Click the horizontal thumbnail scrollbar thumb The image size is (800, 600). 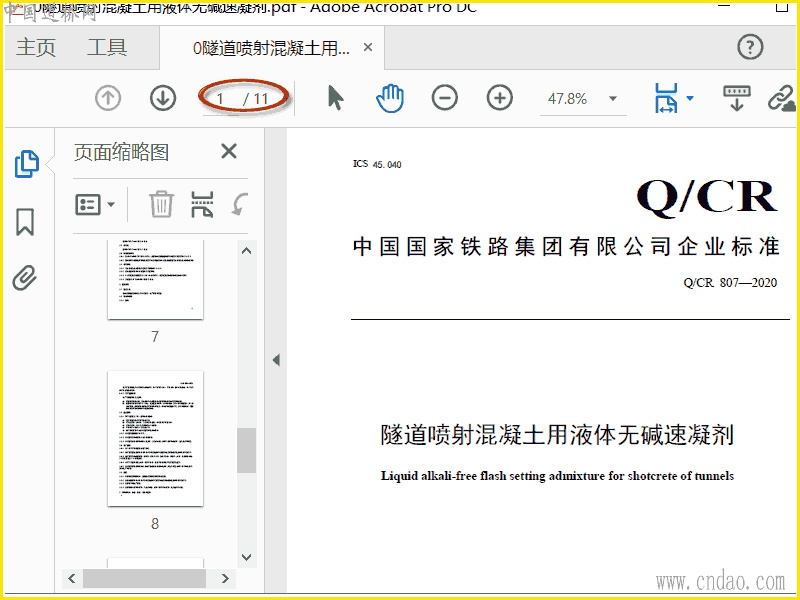[x=144, y=578]
